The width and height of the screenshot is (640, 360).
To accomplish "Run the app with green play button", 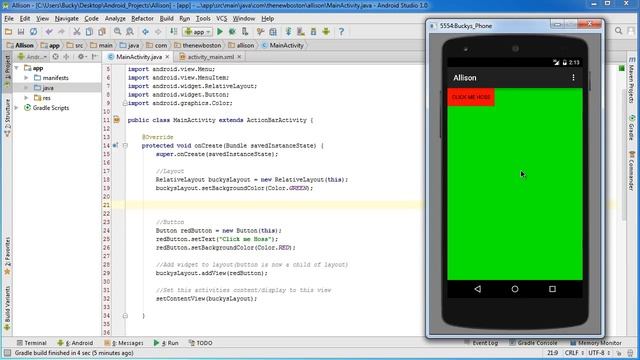I will [x=220, y=31].
